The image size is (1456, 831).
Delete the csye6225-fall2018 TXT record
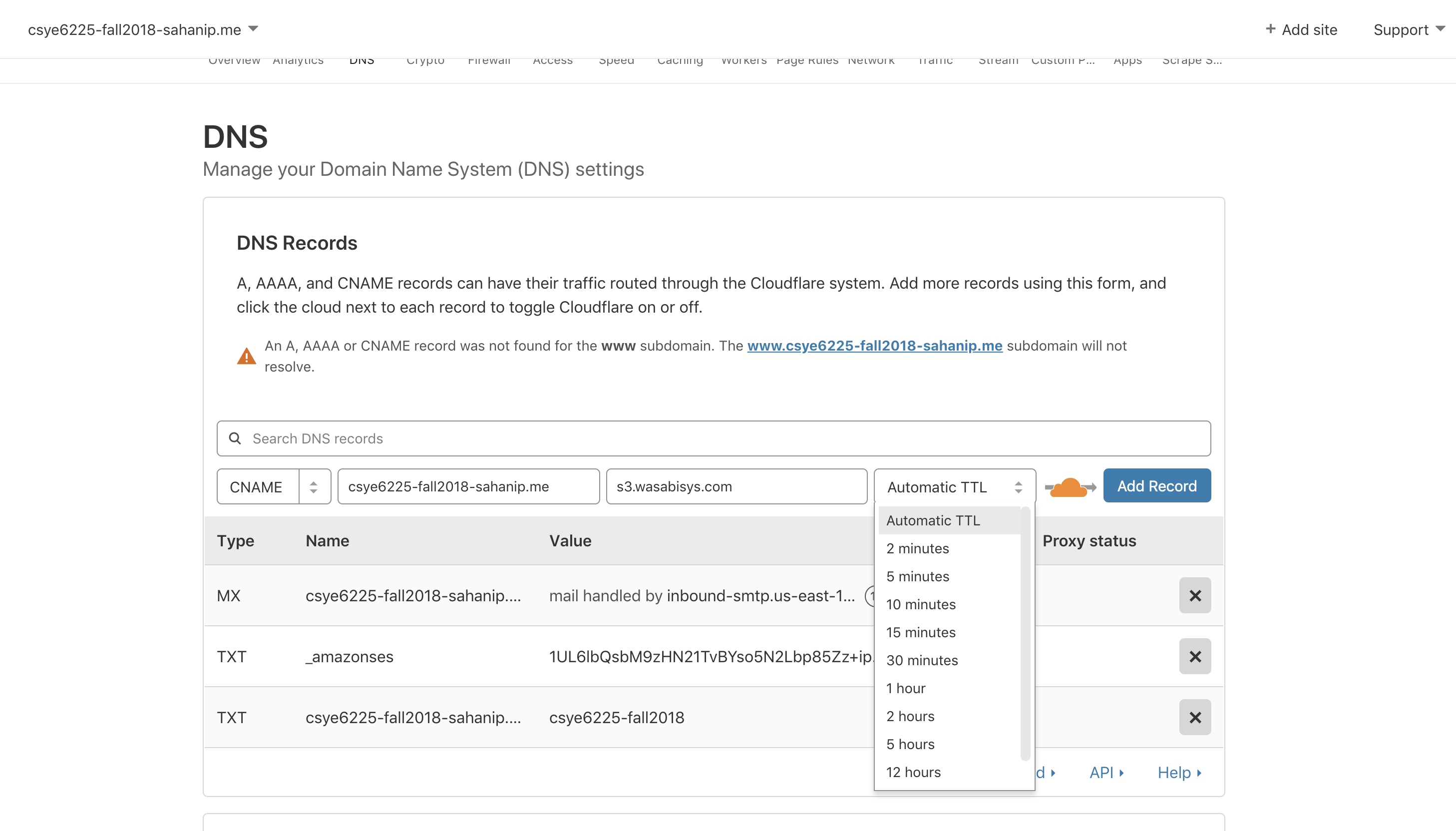(1195, 718)
